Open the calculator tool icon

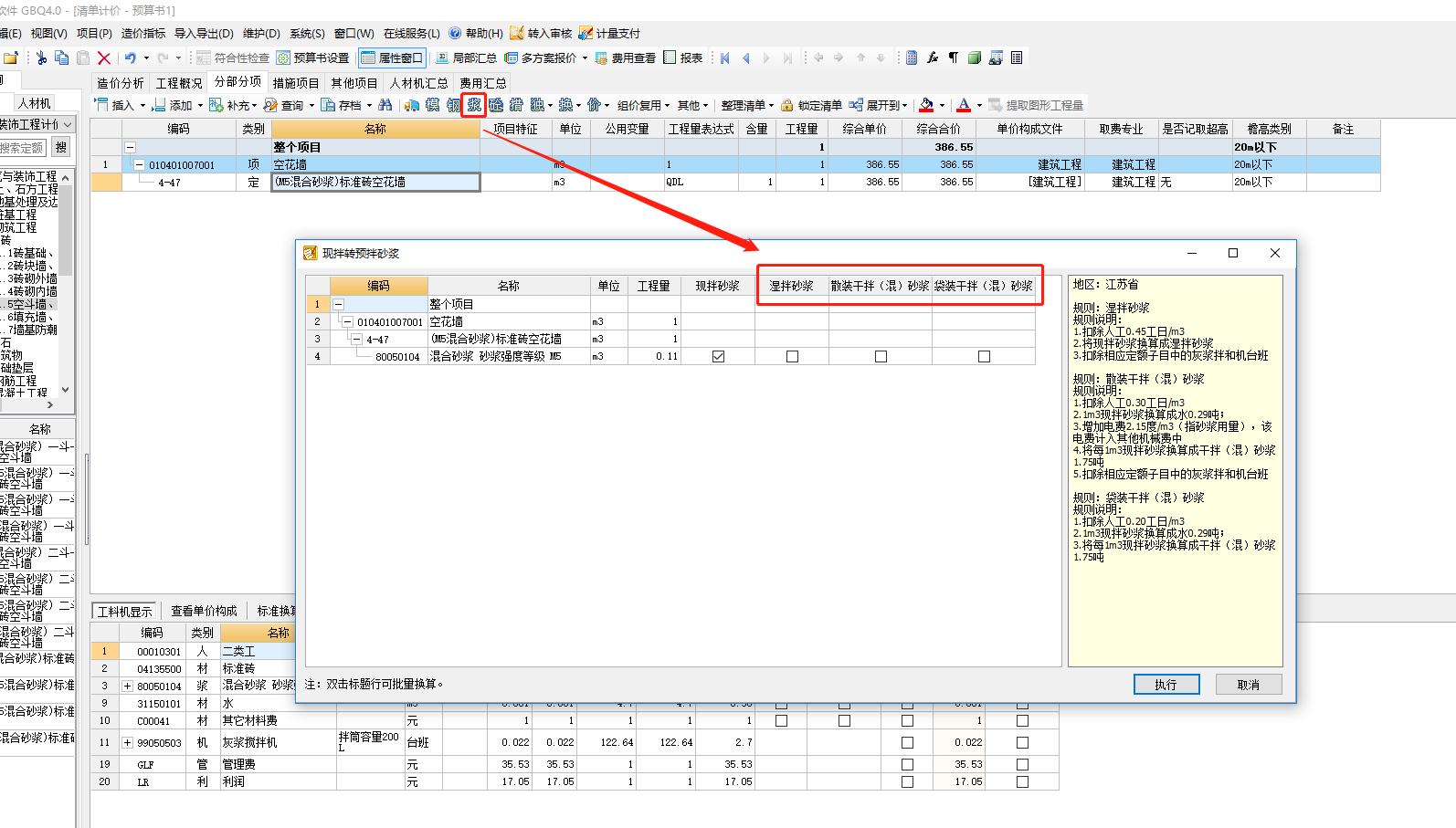coord(912,58)
